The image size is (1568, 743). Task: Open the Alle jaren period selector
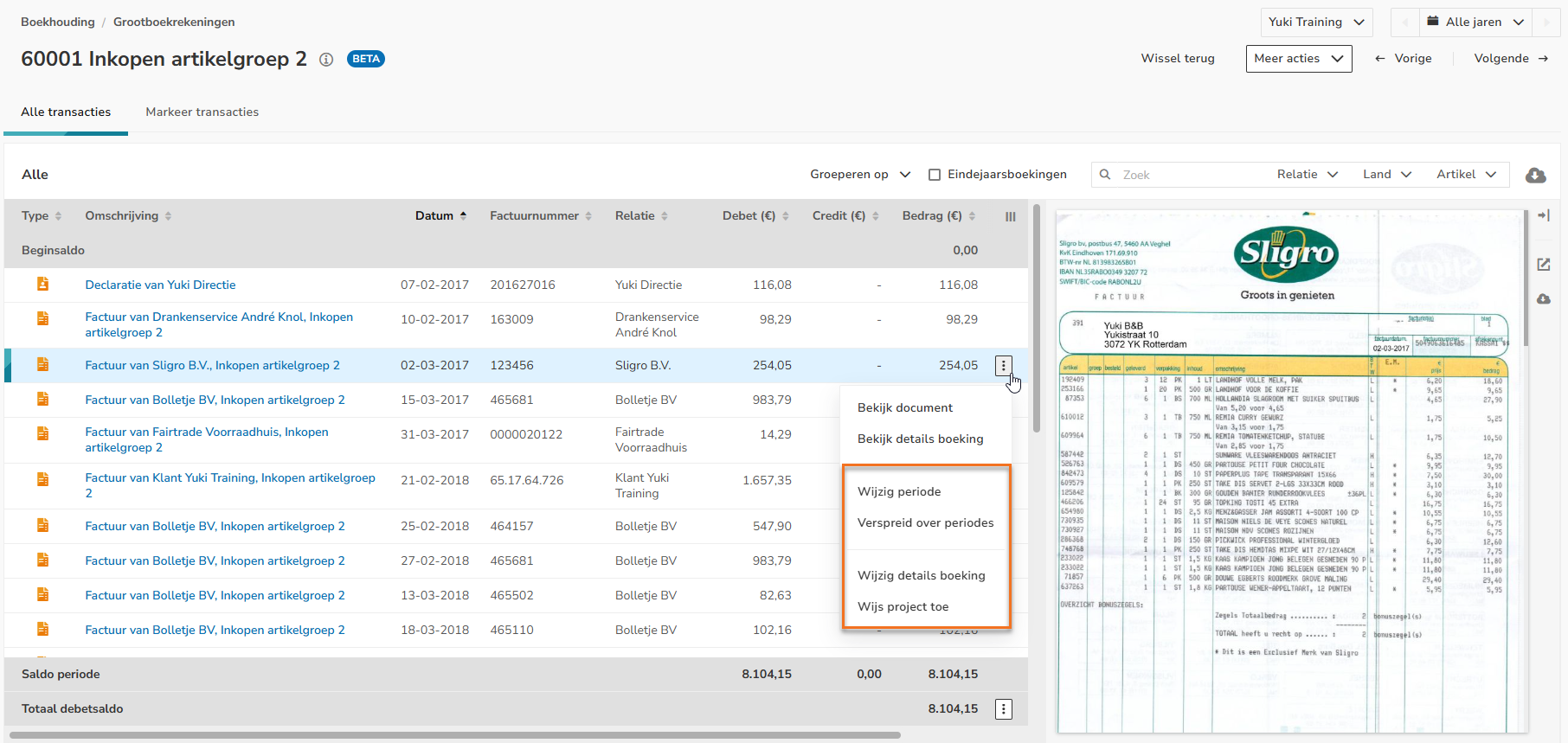1475,22
